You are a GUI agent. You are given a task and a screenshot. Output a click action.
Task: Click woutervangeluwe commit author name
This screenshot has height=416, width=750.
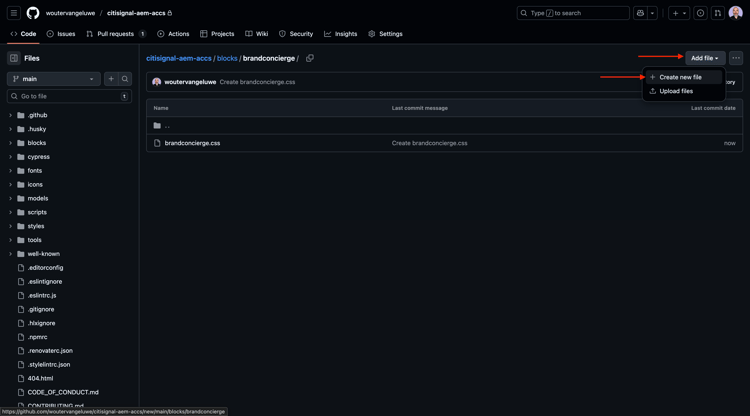click(x=190, y=82)
